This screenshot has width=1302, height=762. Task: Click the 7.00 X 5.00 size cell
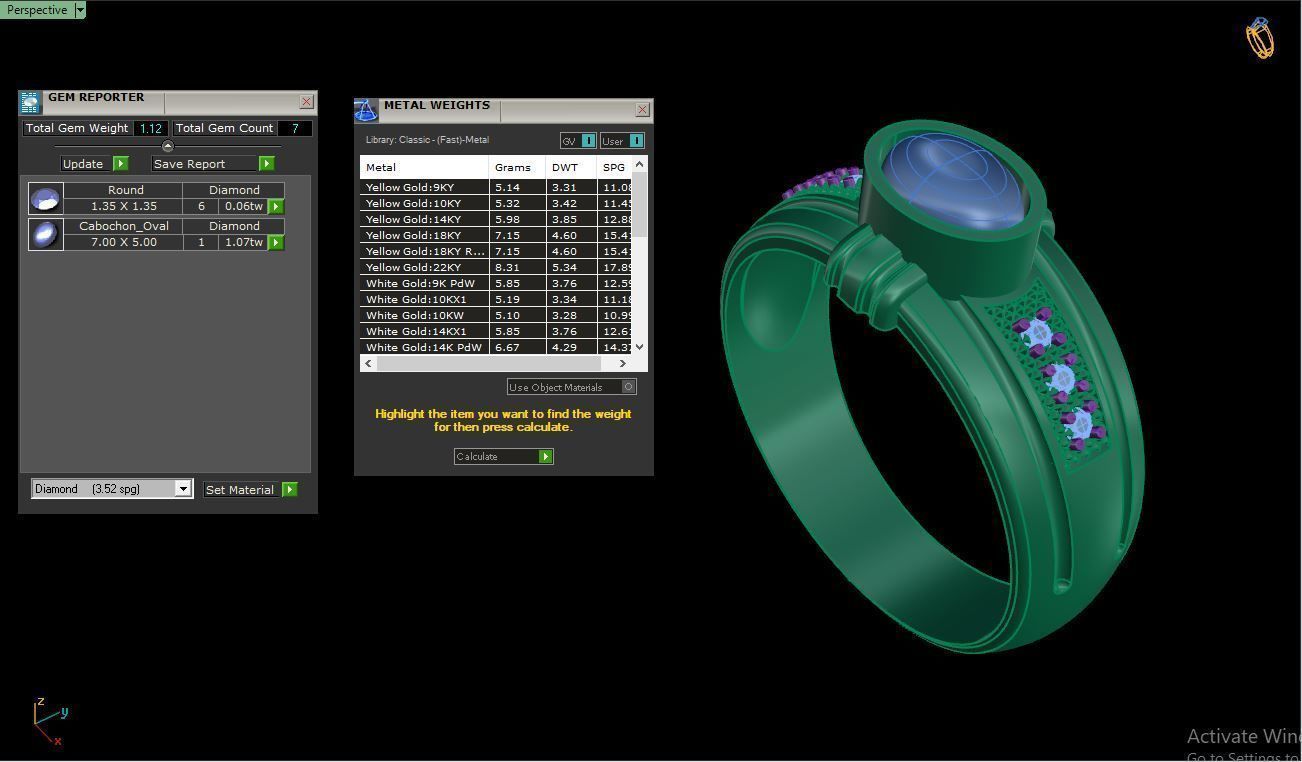pos(124,242)
